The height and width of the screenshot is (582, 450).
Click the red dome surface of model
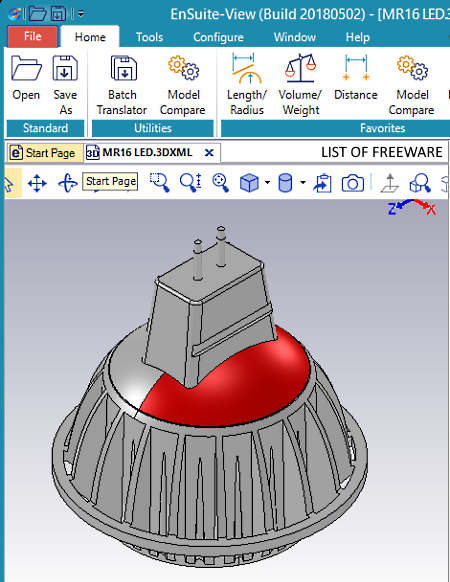(x=238, y=386)
